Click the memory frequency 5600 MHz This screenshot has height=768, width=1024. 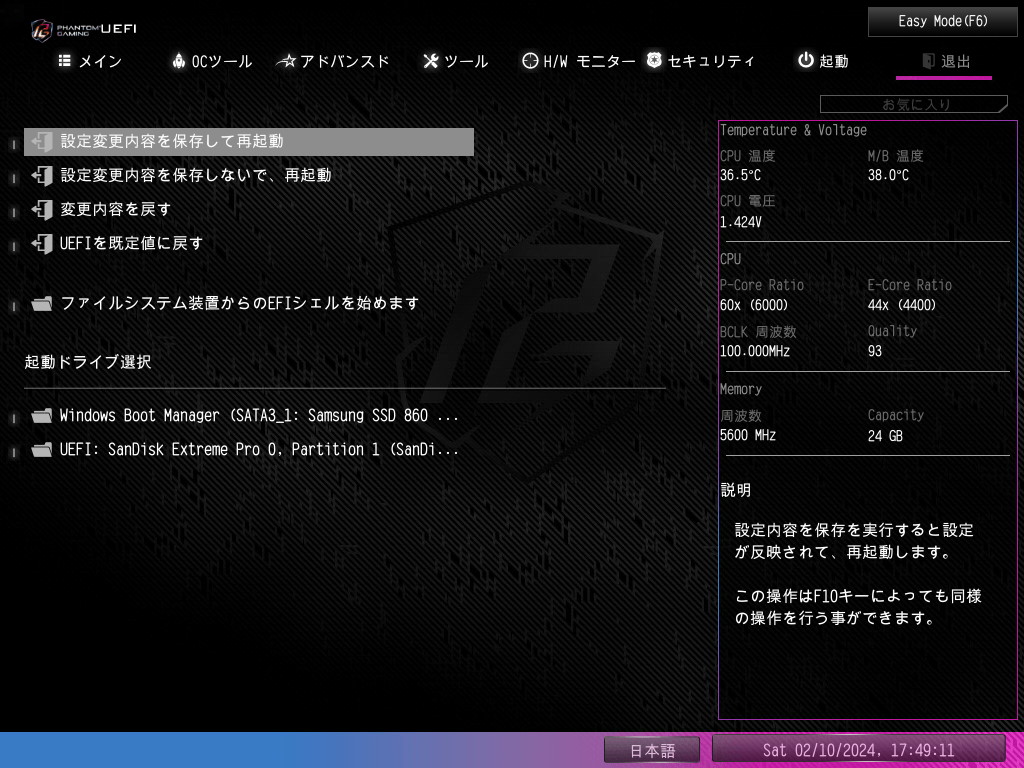[x=748, y=436]
